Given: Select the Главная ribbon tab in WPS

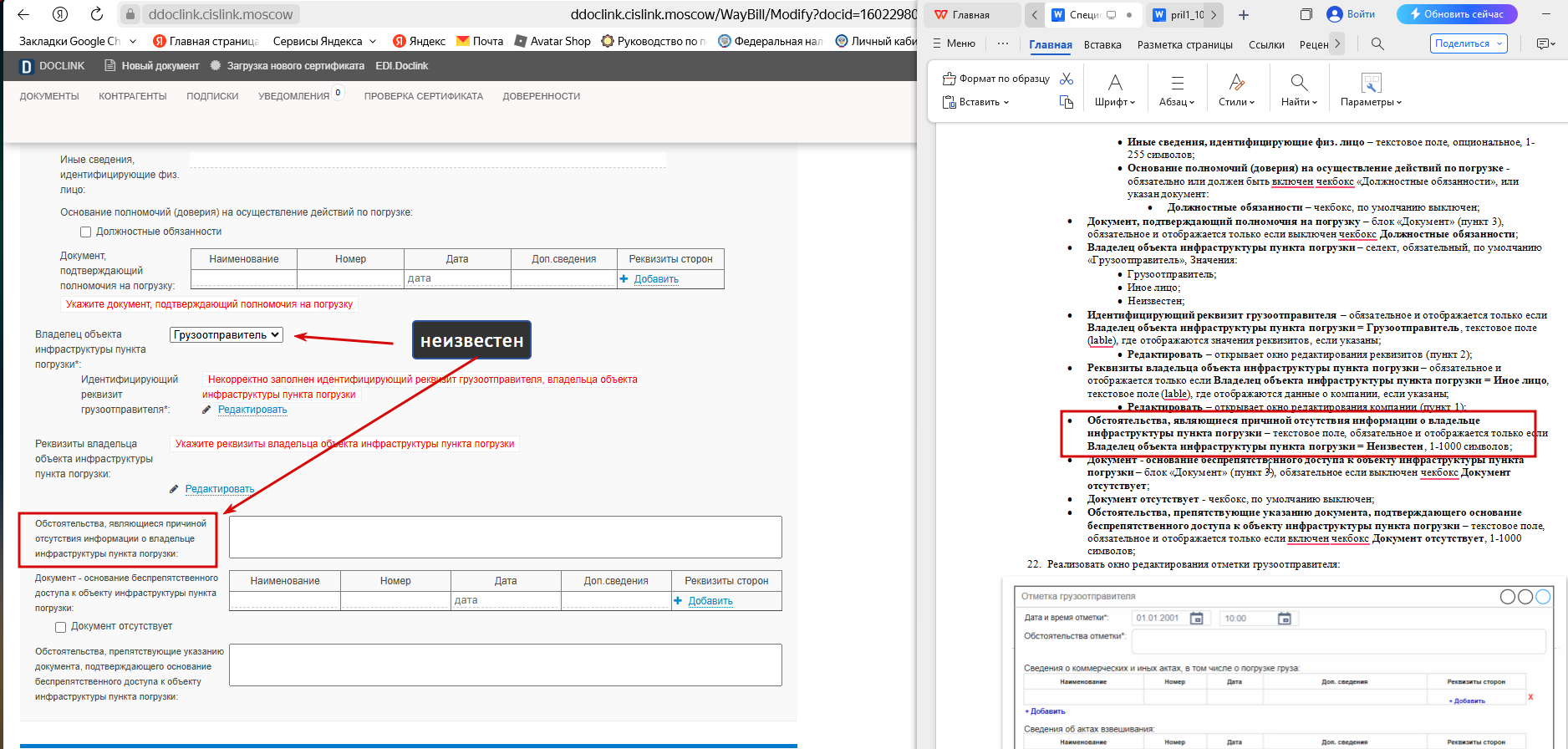Looking at the screenshot, I should [x=1051, y=45].
